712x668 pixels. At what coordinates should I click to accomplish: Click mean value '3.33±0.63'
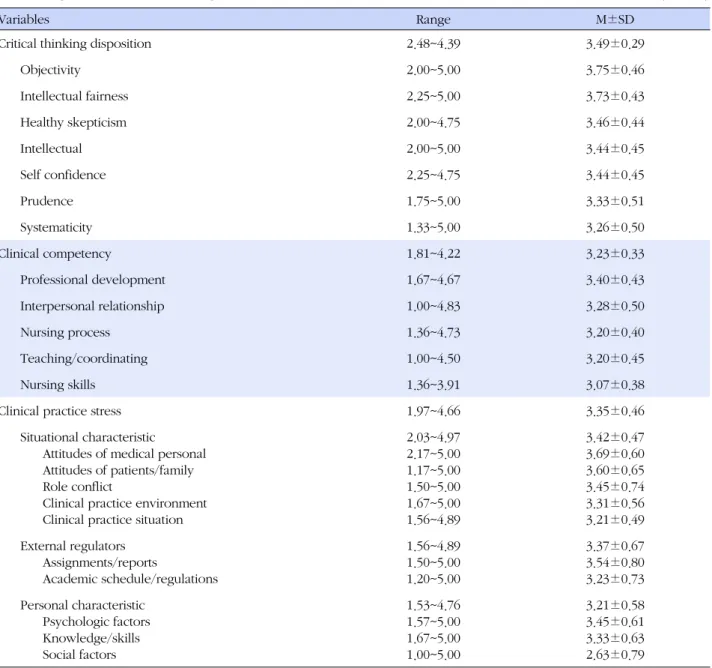(615, 638)
